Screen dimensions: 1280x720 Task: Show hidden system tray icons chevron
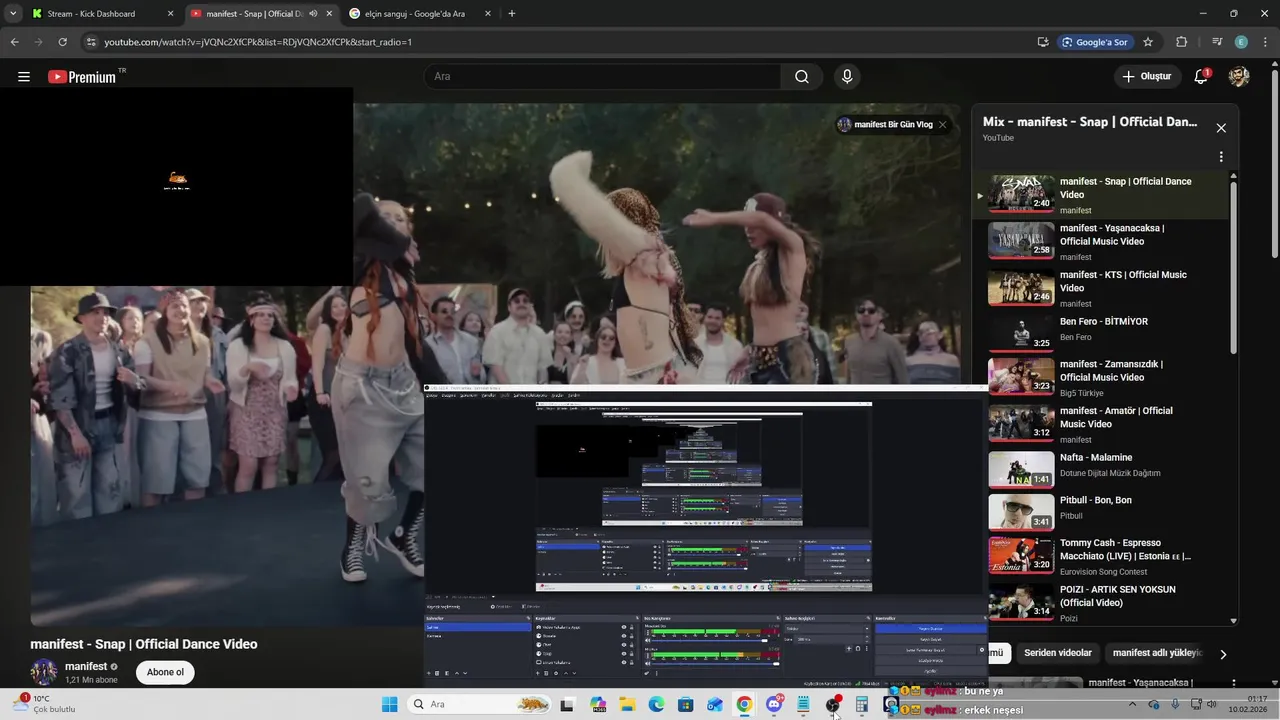(x=1133, y=704)
